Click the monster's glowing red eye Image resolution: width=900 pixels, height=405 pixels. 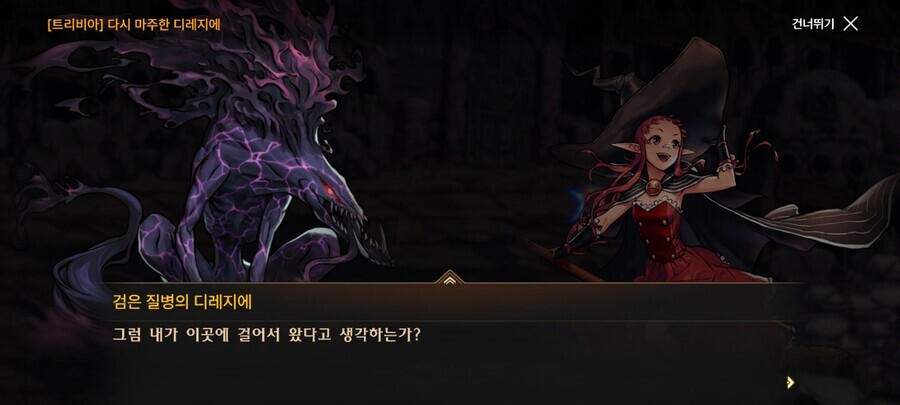coord(330,190)
